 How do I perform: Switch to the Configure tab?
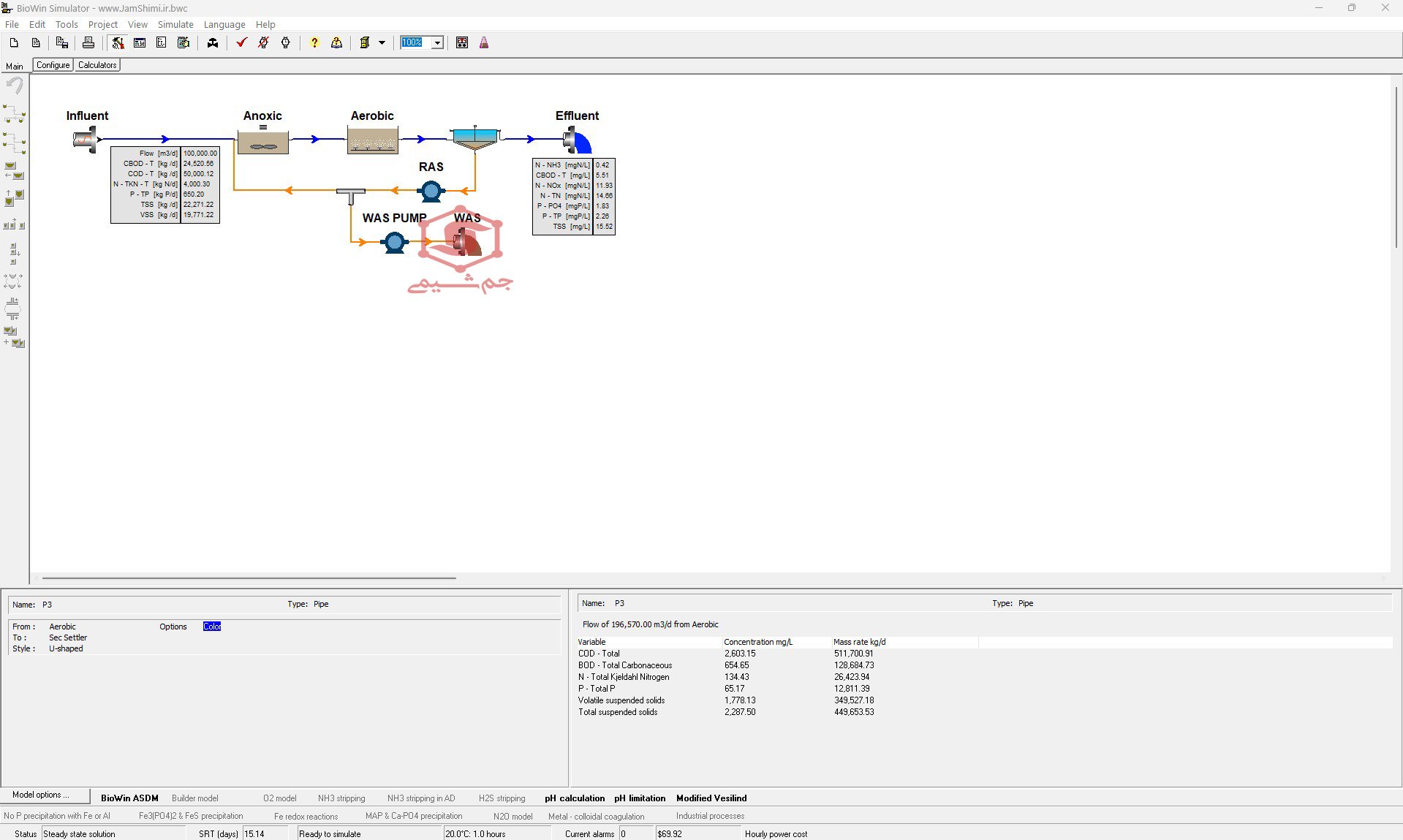[53, 65]
